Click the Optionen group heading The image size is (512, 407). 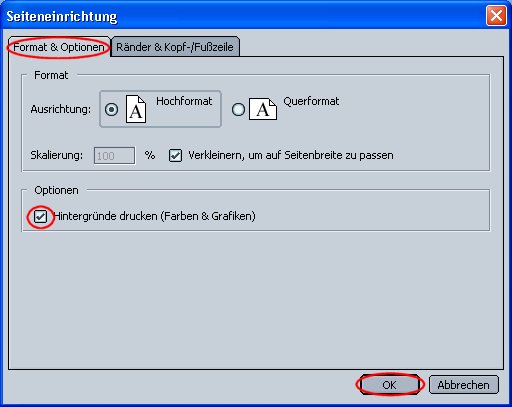coord(56,190)
